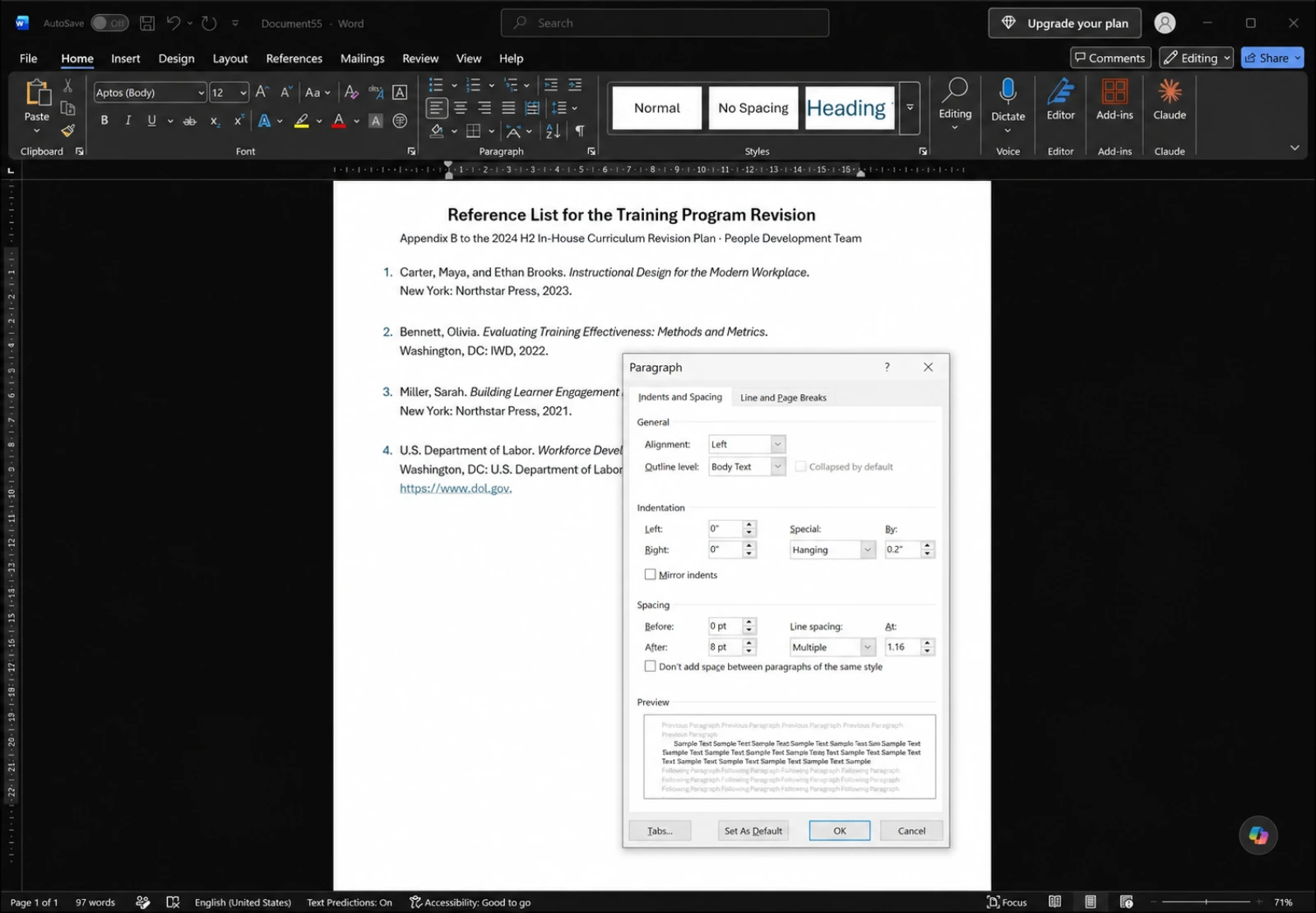The height and width of the screenshot is (913, 1316).
Task: Click the Format Painter brush icon
Action: [x=67, y=130]
